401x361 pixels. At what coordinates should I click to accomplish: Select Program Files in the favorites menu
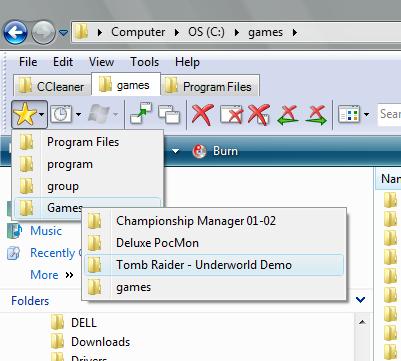click(88, 142)
